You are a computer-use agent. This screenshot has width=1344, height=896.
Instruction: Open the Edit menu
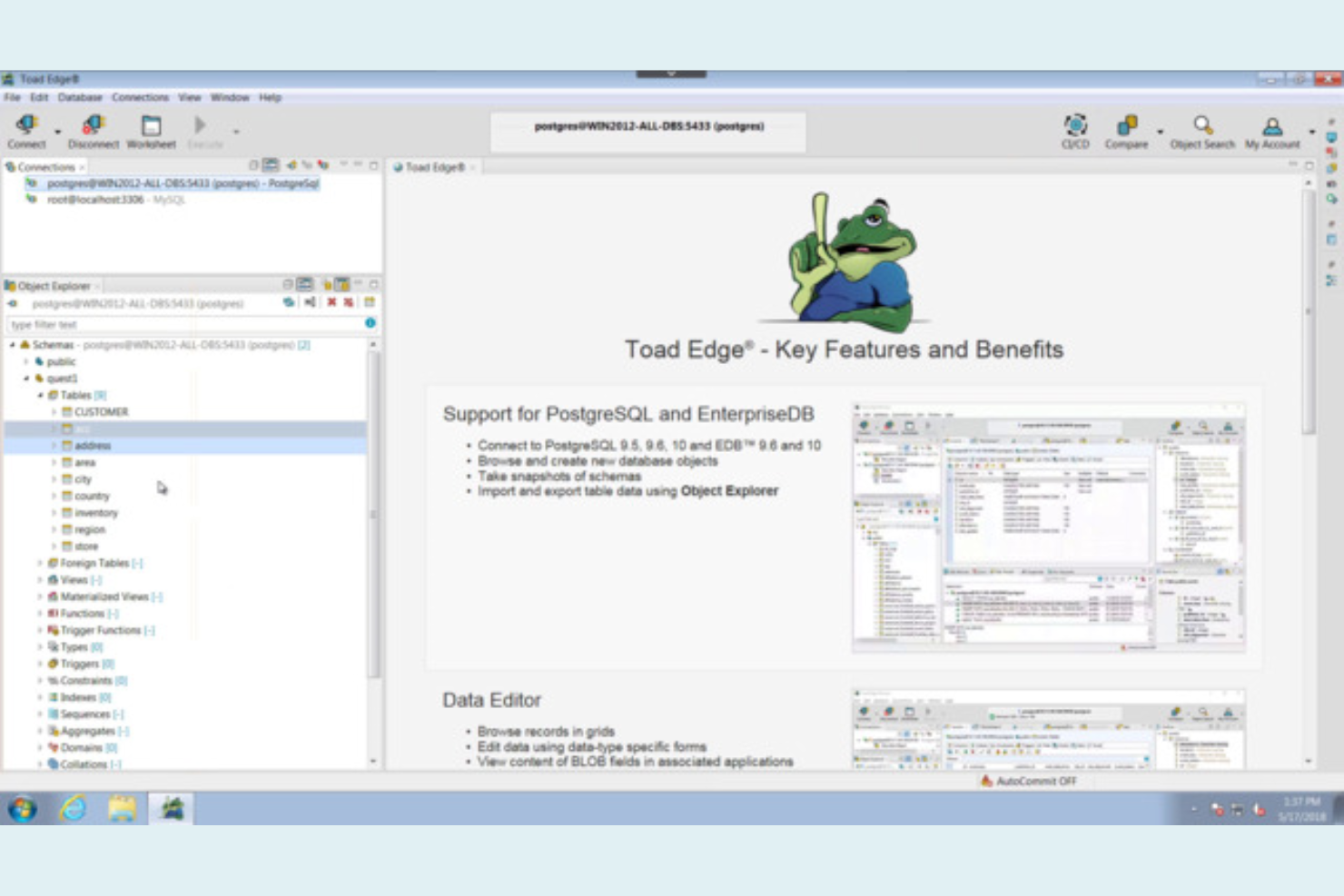(39, 97)
